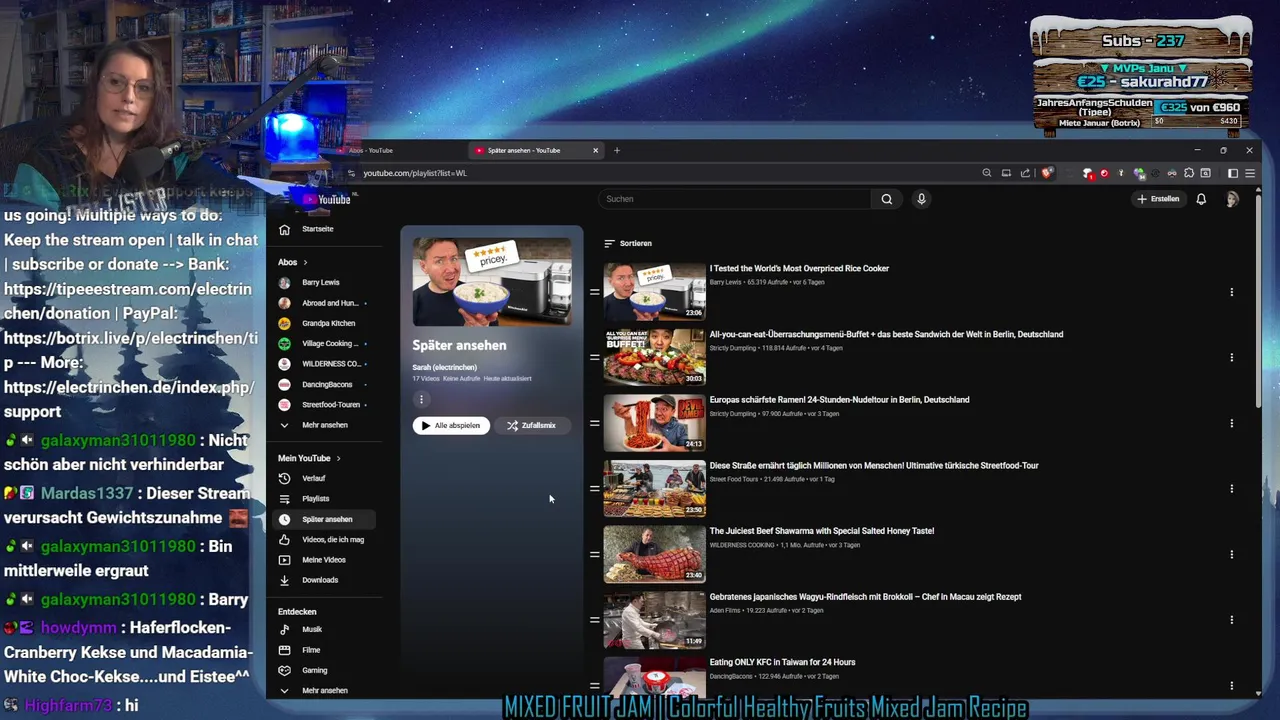Viewport: 1280px width, 720px height.
Task: Go to Startseite in the sidebar
Action: click(325, 229)
